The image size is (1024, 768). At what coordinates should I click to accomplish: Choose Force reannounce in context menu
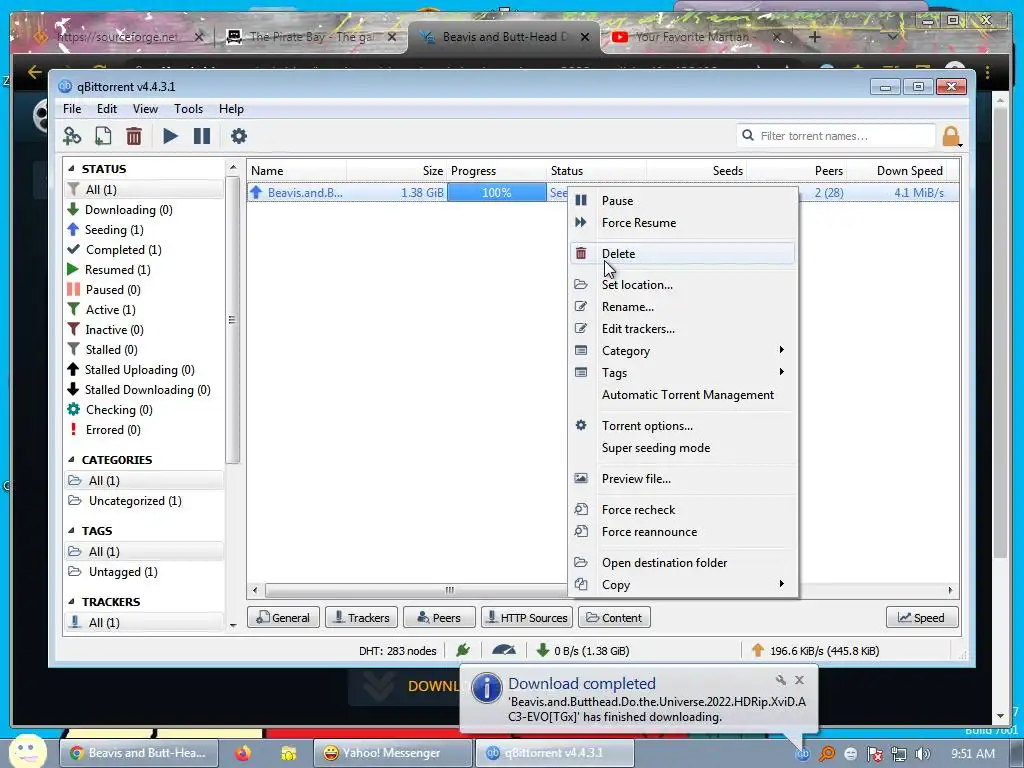pyautogui.click(x=682, y=532)
